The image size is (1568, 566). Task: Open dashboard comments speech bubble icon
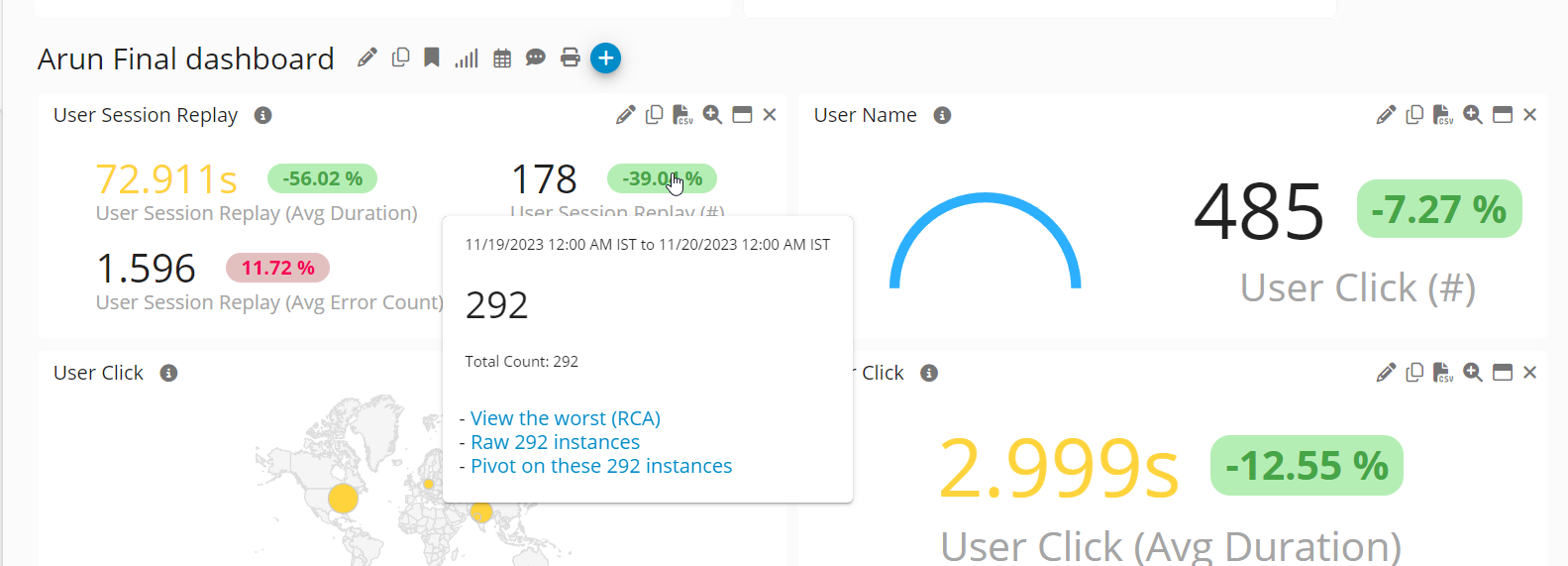536,57
